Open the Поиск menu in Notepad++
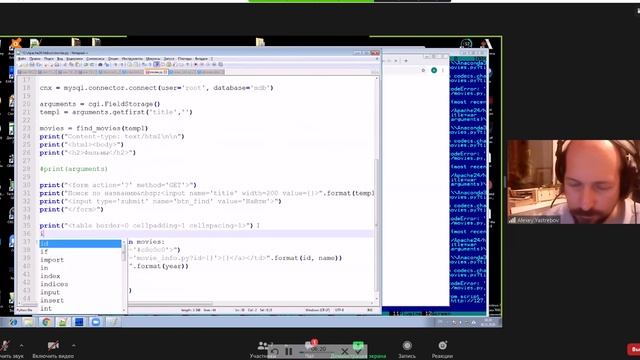The height and width of the screenshot is (360, 640). click(49, 59)
